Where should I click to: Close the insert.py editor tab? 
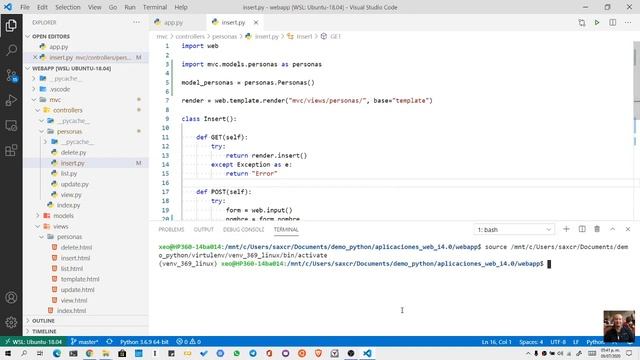click(256, 22)
